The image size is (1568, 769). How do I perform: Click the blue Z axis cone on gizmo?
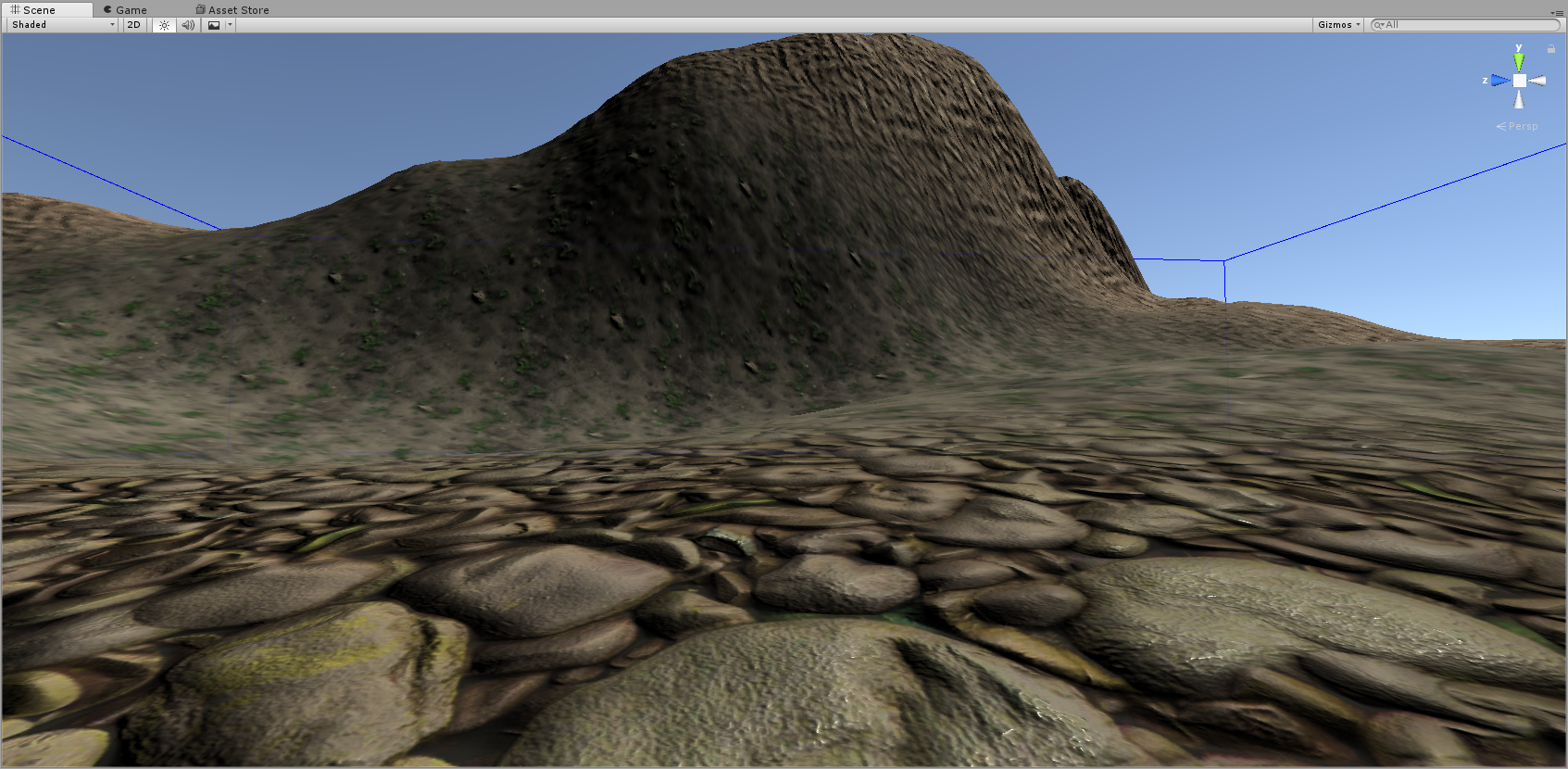[x=1499, y=81]
